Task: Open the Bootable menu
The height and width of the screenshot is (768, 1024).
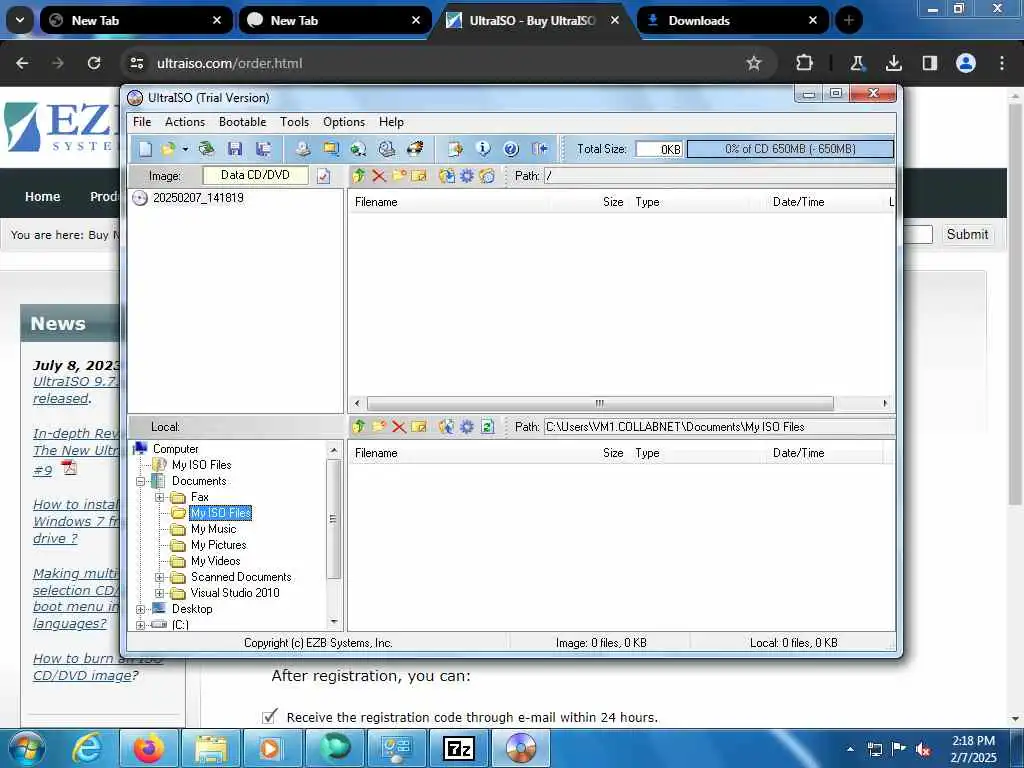Action: pos(242,122)
